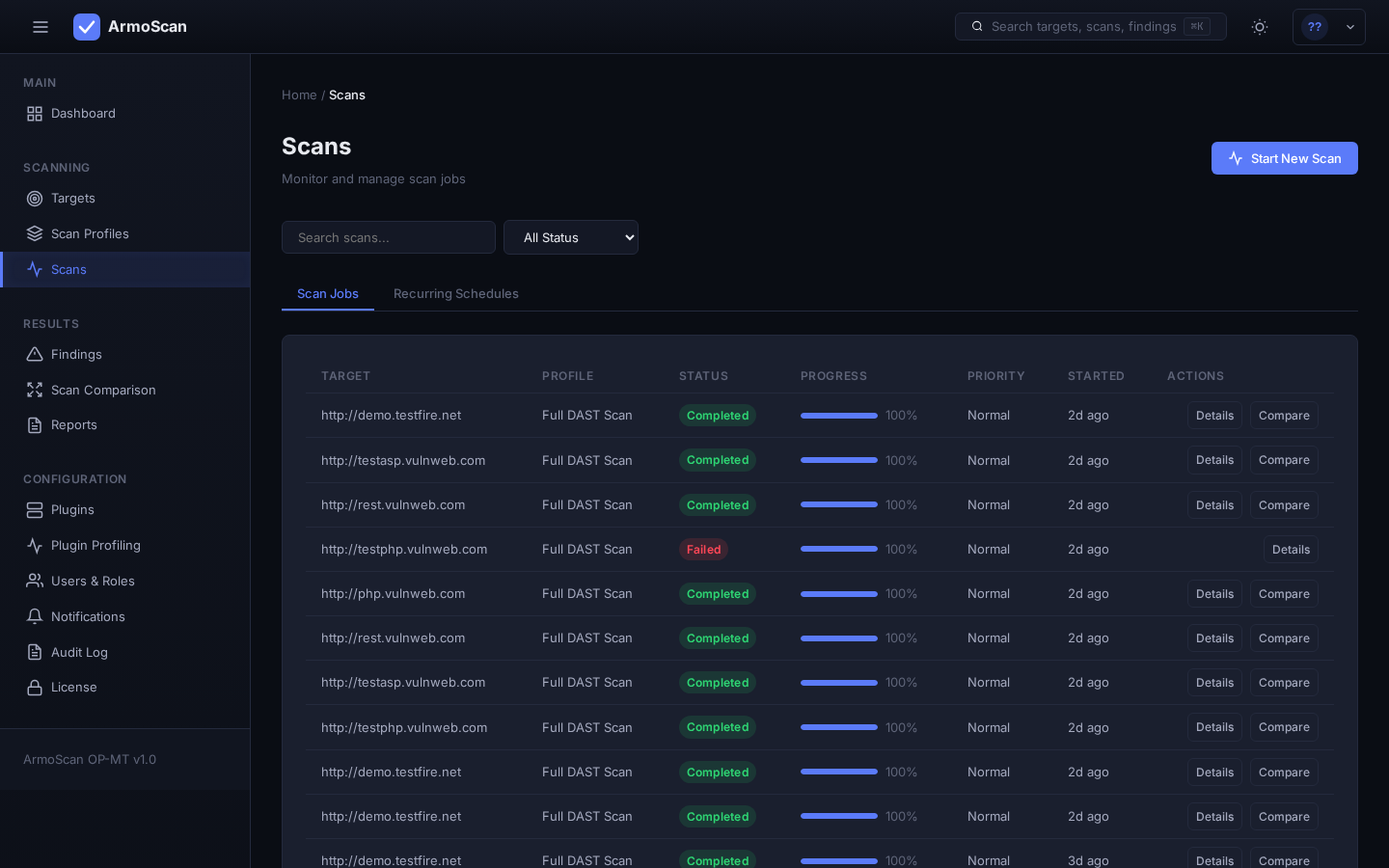This screenshot has width=1389, height=868.
Task: Click the user avatar with question marks
Action: [1315, 27]
